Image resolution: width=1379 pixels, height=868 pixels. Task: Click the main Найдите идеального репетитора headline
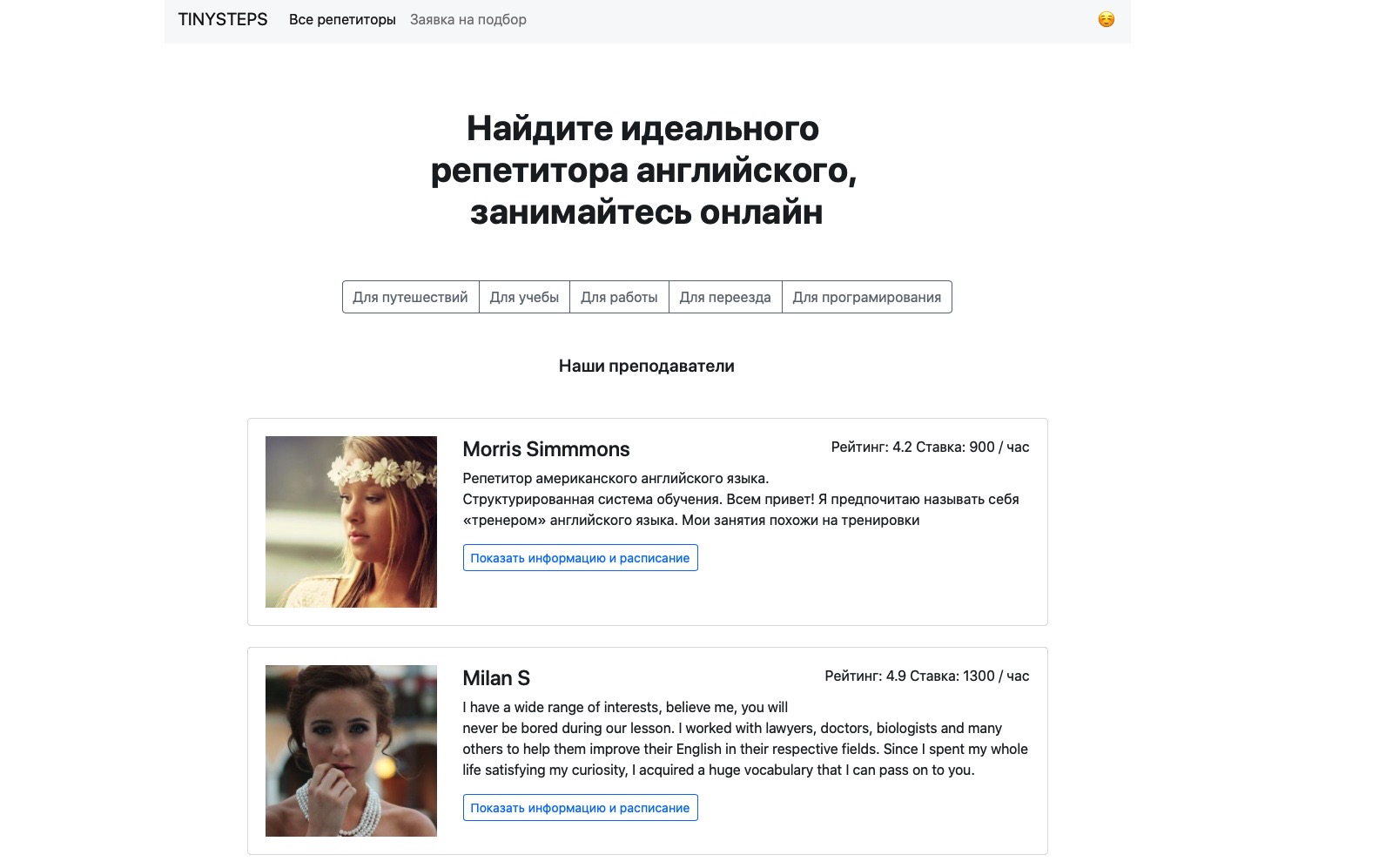pos(644,170)
